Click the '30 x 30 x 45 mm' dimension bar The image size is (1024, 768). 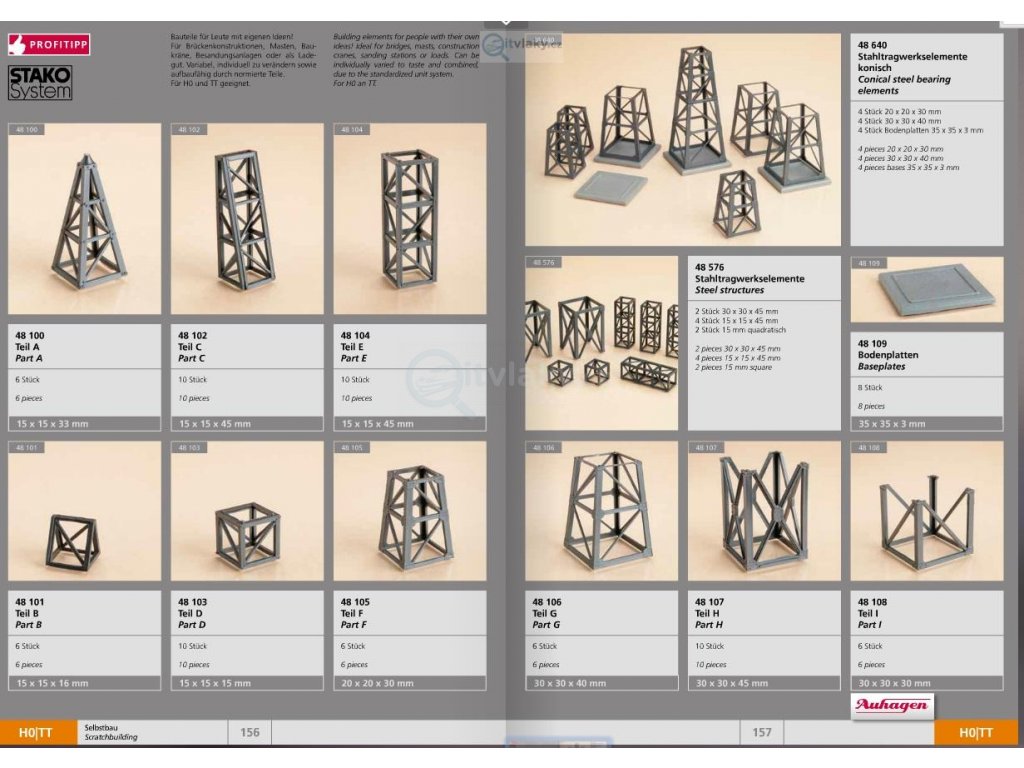coord(764,683)
